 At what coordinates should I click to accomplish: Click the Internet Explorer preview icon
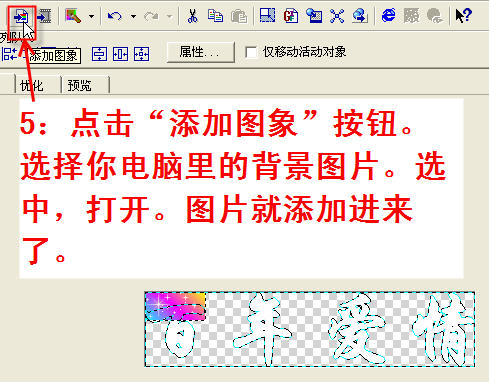[x=388, y=15]
